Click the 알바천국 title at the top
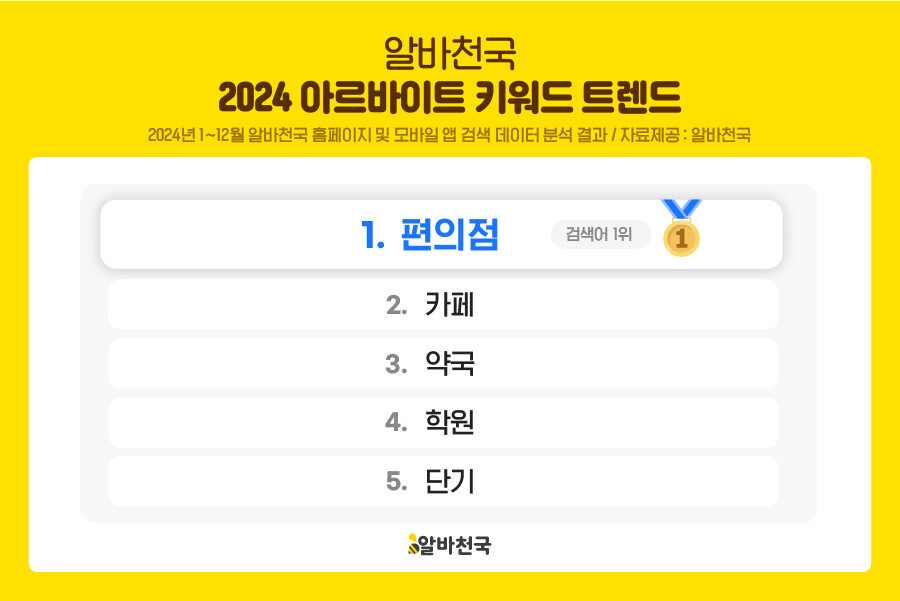The image size is (900, 601). [449, 50]
